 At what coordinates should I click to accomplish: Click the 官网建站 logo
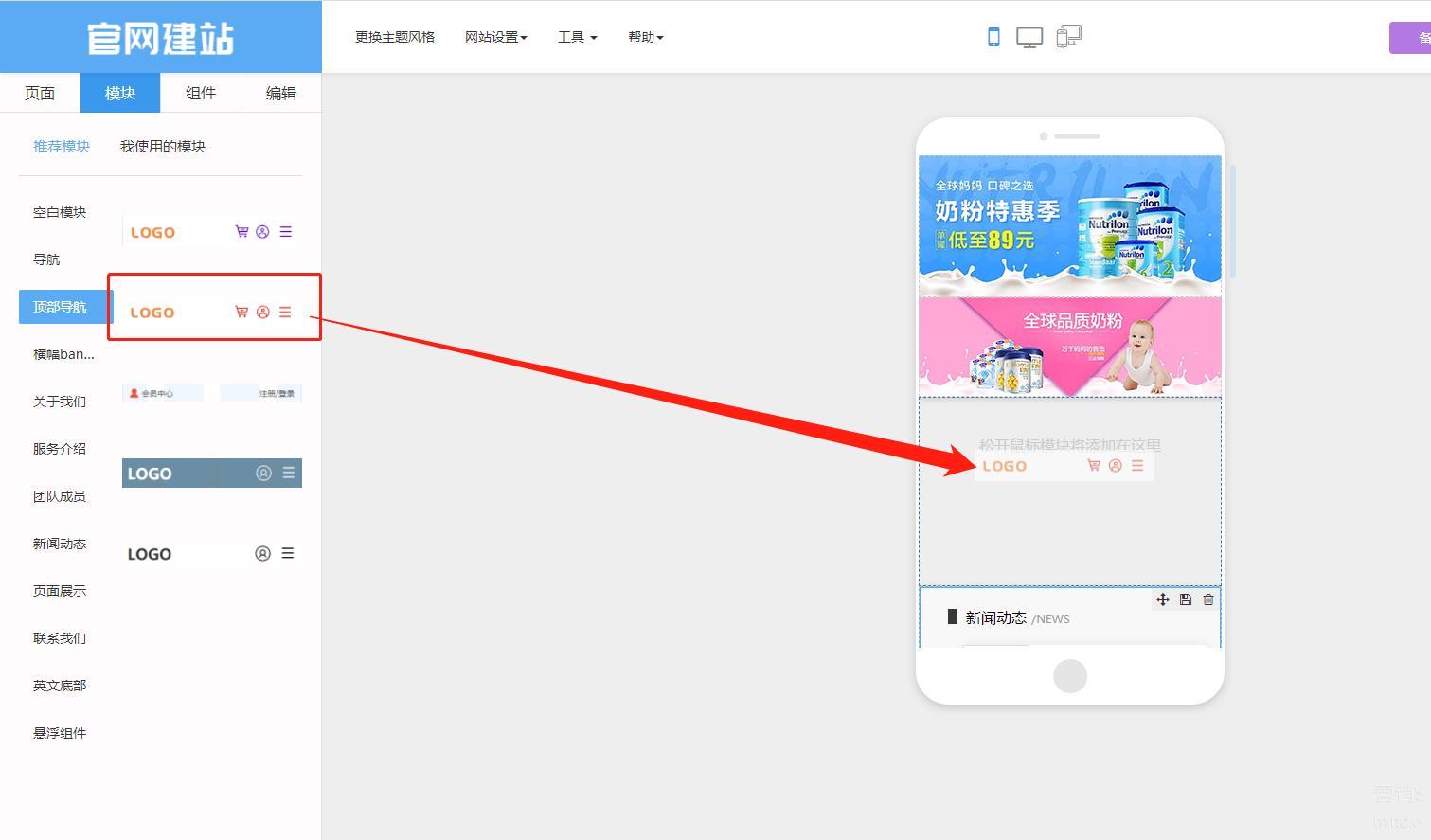point(161,38)
